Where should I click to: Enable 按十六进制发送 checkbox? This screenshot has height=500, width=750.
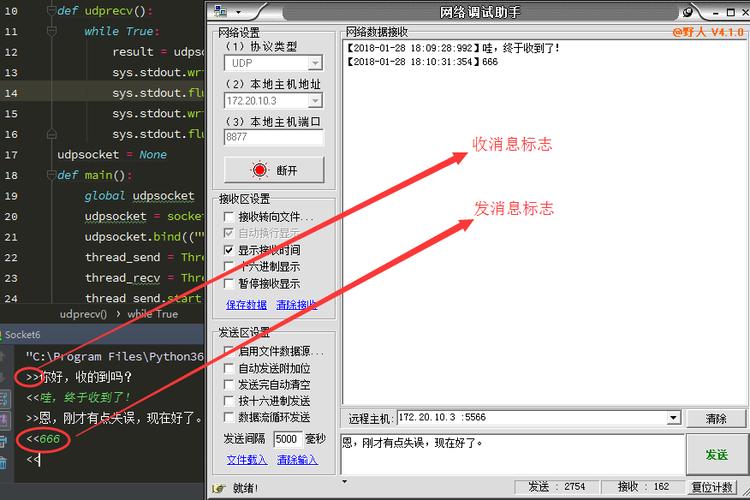coord(229,401)
